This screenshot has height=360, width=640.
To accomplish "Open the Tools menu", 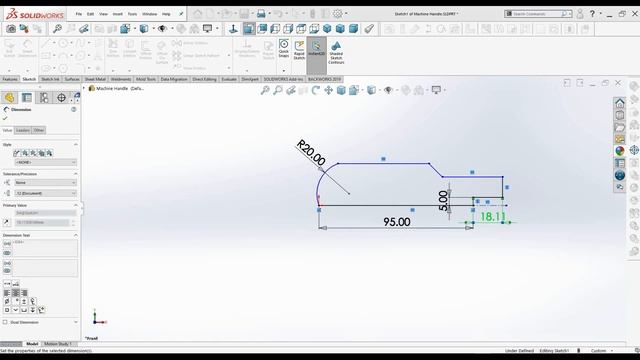I will [x=132, y=14].
